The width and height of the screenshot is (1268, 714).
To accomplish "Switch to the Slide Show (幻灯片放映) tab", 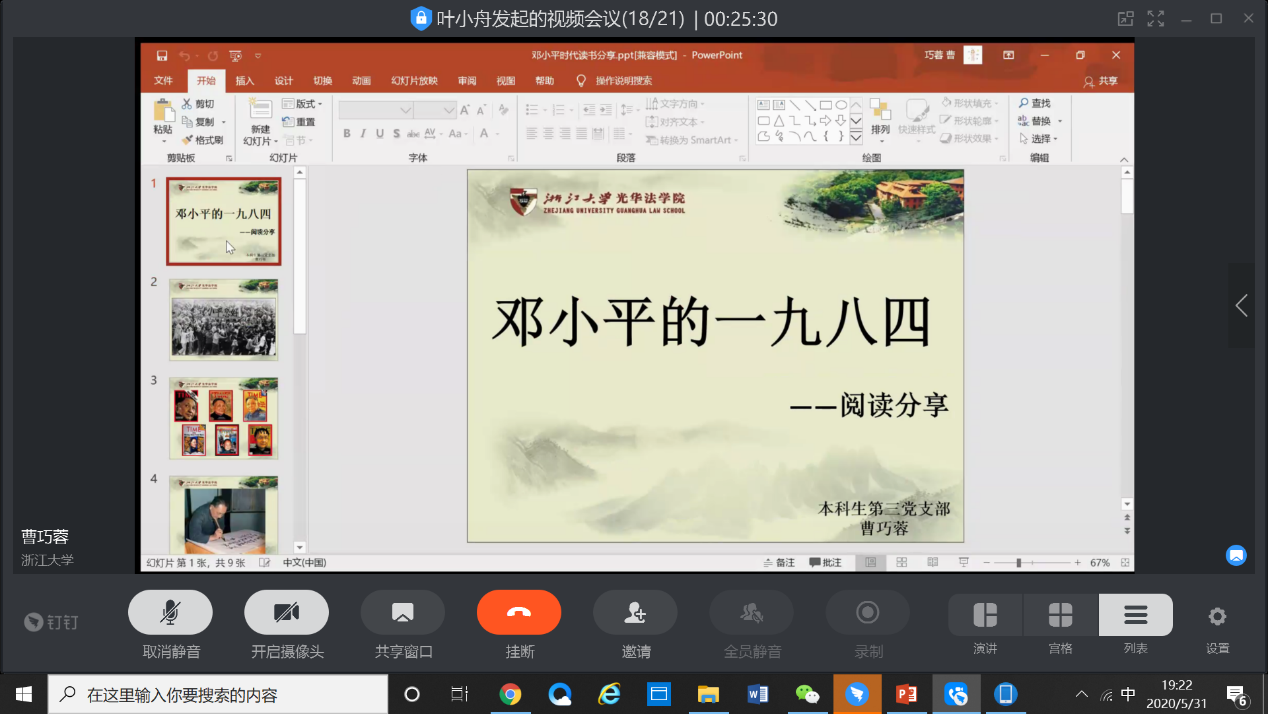I will point(414,81).
